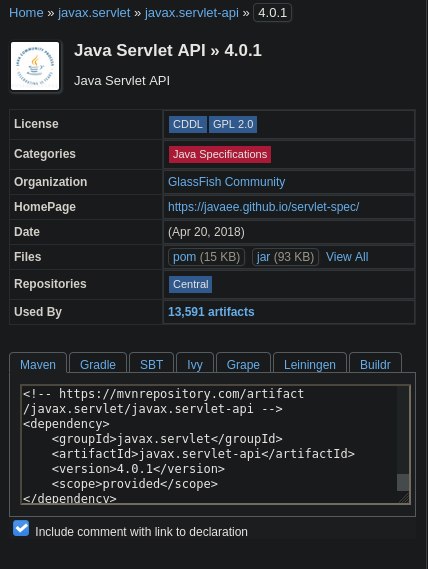Click inside the Maven dependency snippet textarea
This screenshot has width=428, height=569.
point(216,444)
